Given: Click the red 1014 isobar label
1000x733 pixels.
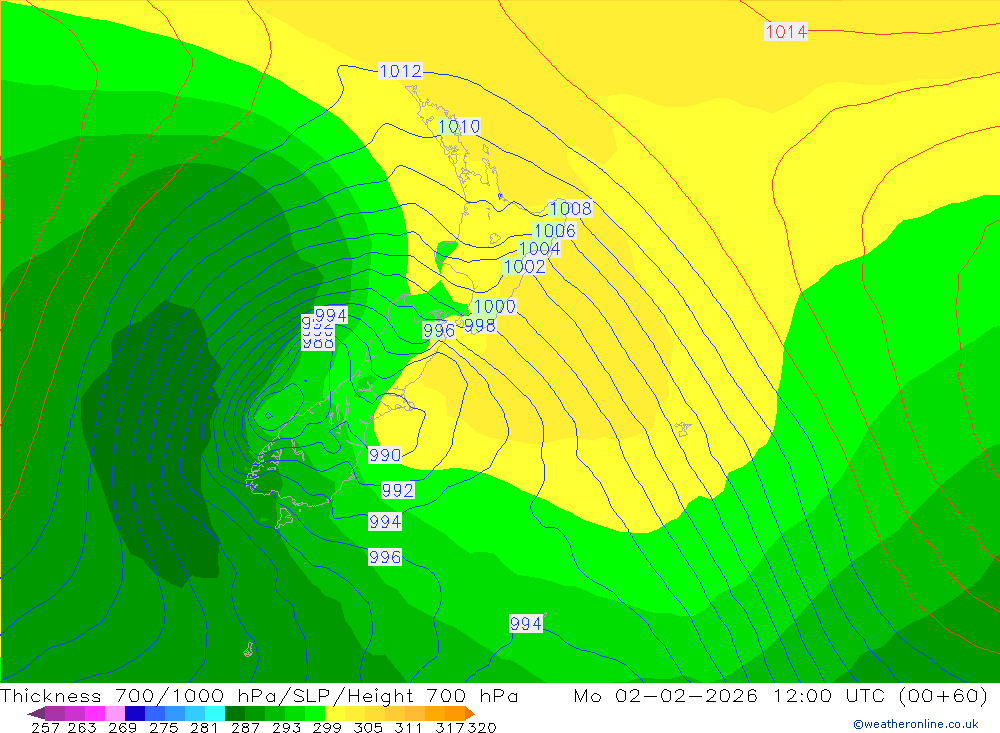Looking at the screenshot, I should [x=786, y=31].
